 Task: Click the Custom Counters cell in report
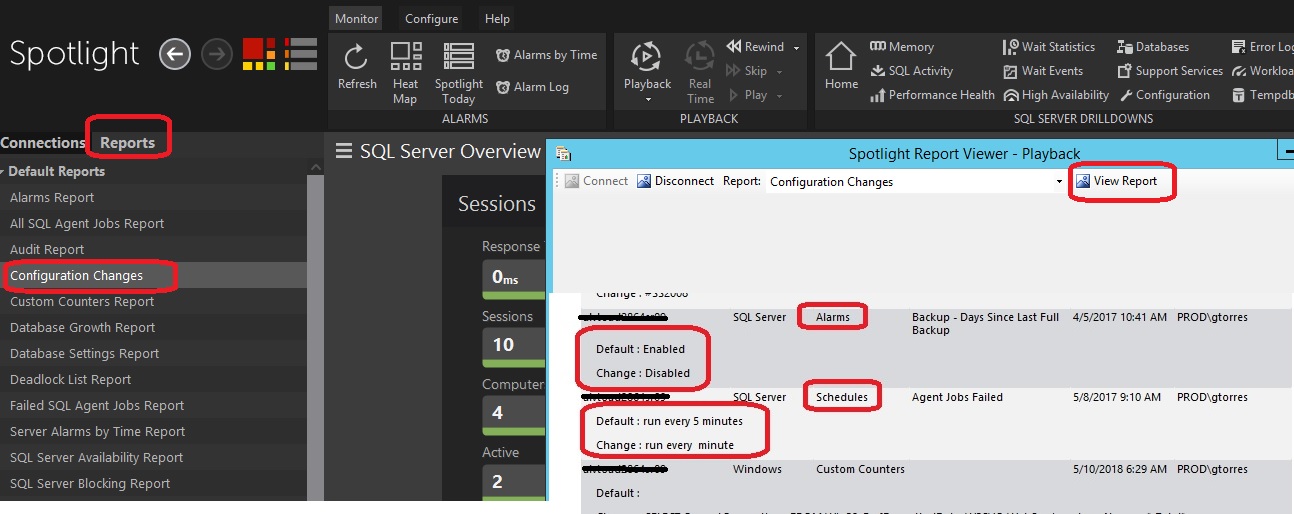(860, 469)
